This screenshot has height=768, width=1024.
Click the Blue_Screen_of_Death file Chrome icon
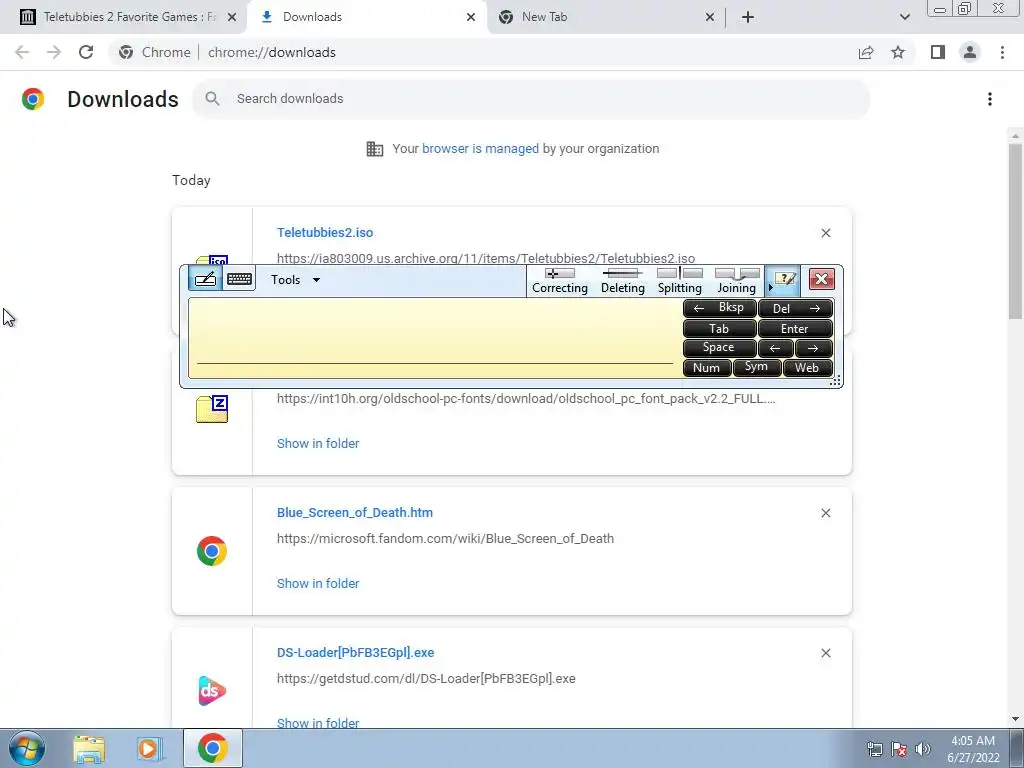click(212, 551)
